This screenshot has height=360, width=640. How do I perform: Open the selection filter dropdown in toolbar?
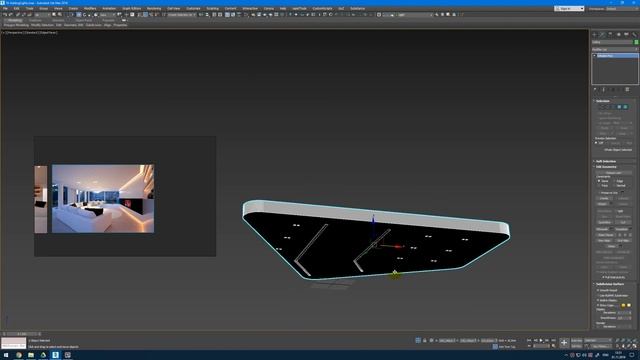coord(42,14)
